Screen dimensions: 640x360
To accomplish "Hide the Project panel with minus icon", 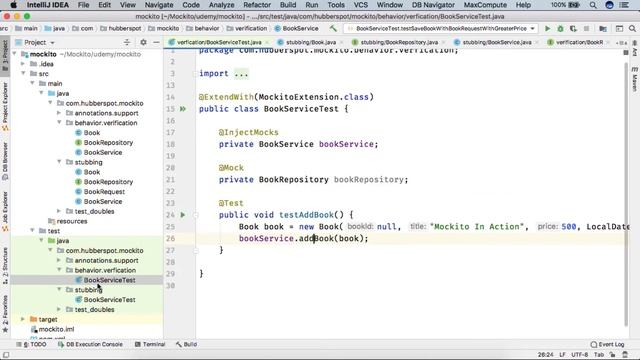I will tap(156, 42).
